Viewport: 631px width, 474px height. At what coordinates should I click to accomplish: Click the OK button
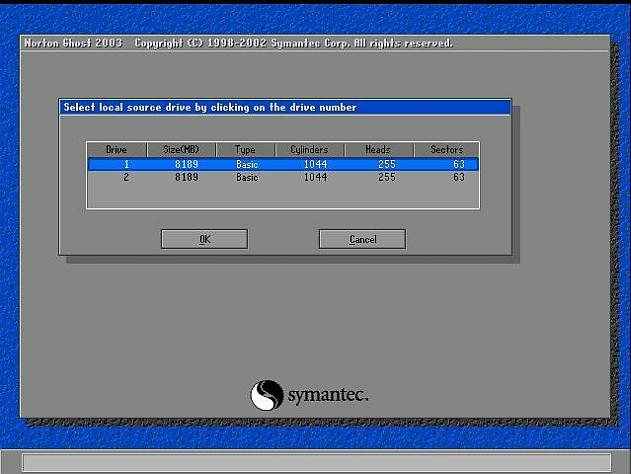click(204, 239)
